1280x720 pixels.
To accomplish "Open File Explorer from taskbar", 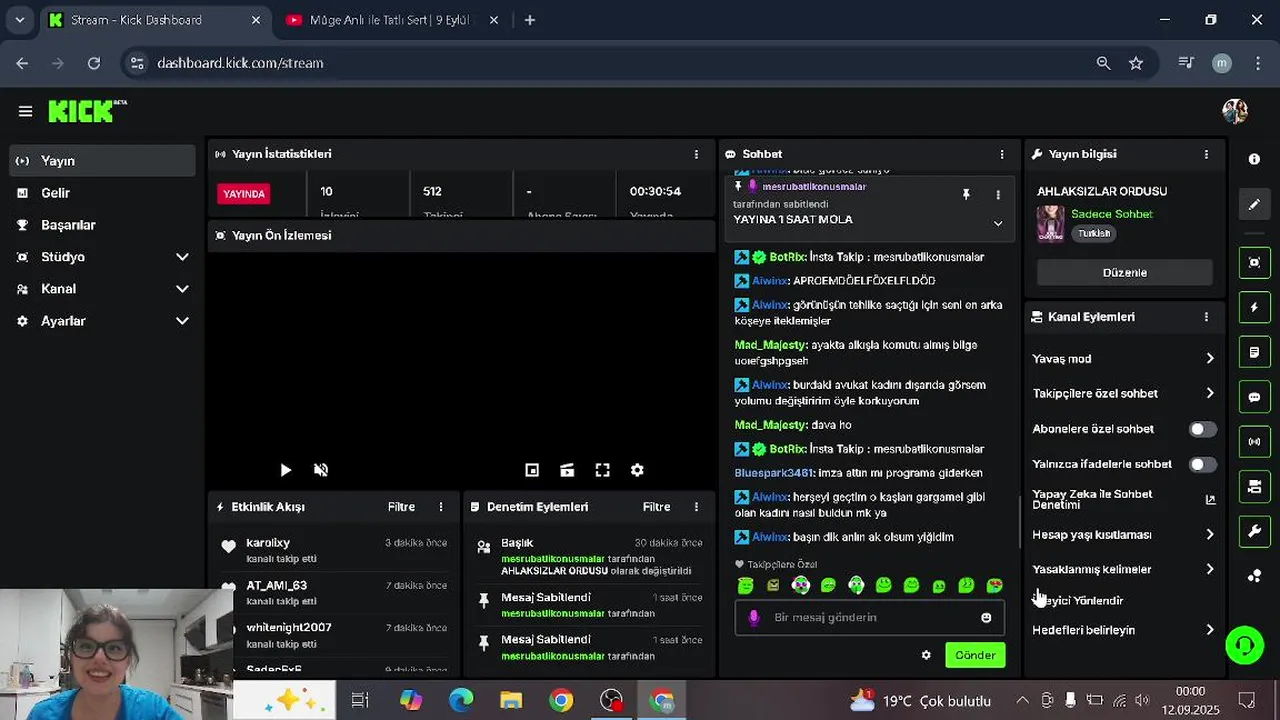I will click(511, 701).
